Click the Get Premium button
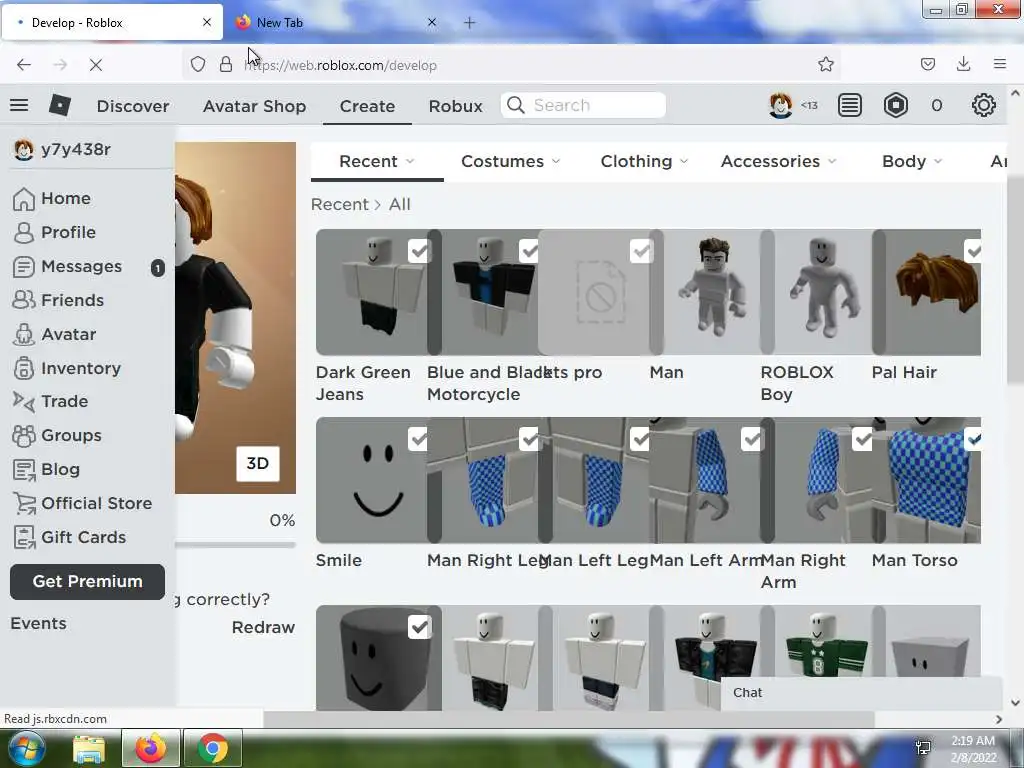1024x768 pixels. pyautogui.click(x=88, y=581)
